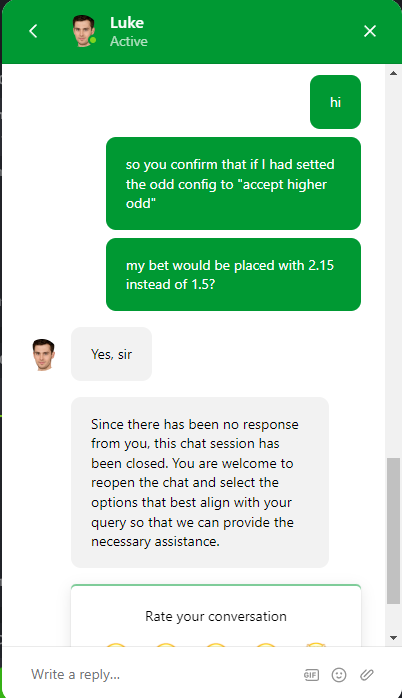Click the message about "accept higher odd"
Viewport: 402px width, 698px height.
tap(233, 183)
